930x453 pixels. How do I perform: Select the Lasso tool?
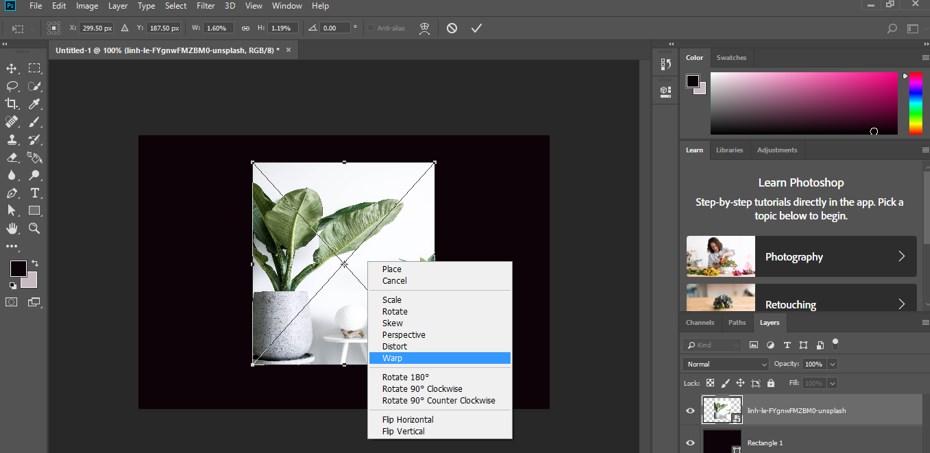(x=12, y=86)
